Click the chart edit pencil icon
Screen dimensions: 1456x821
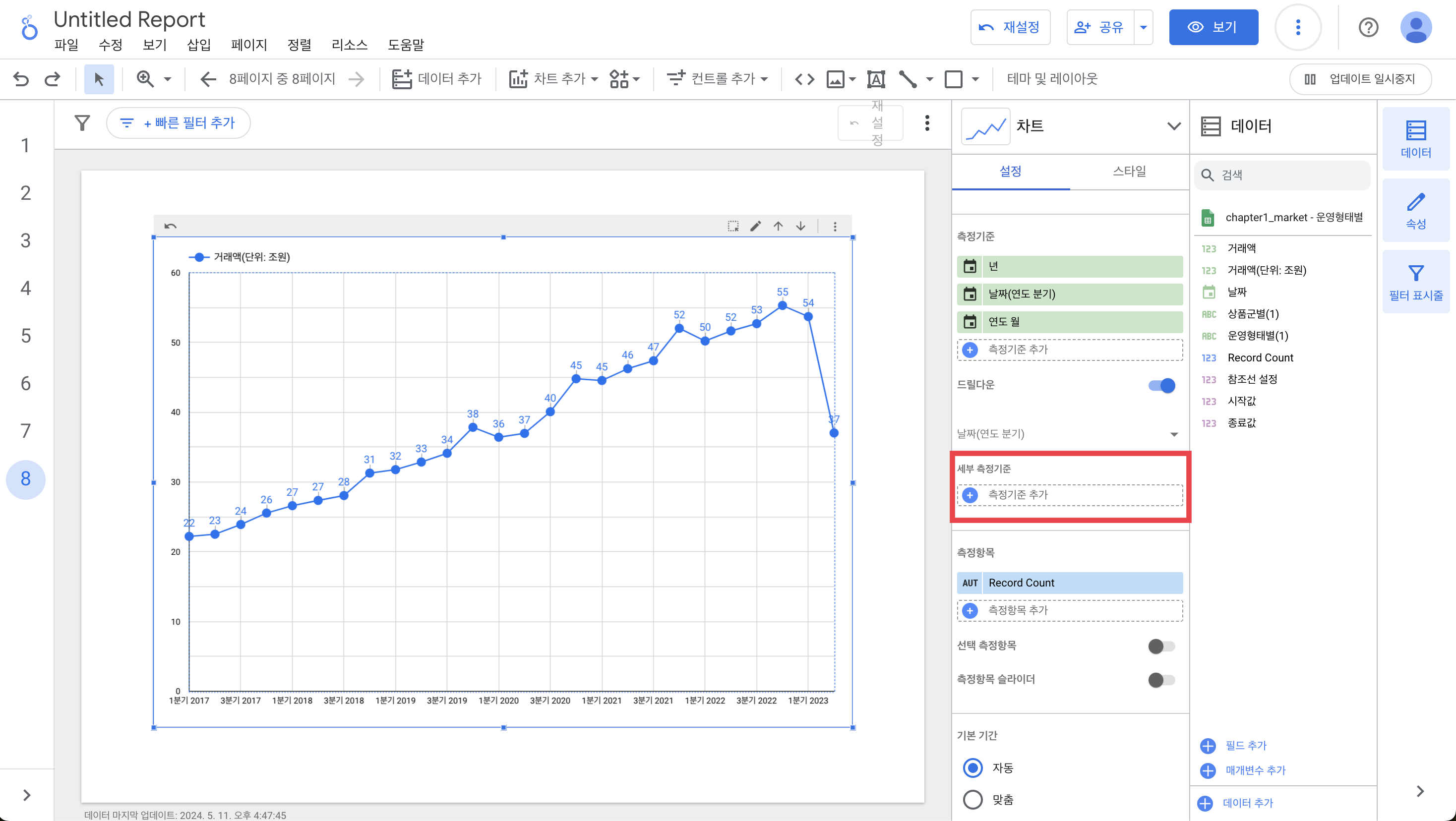(x=755, y=226)
